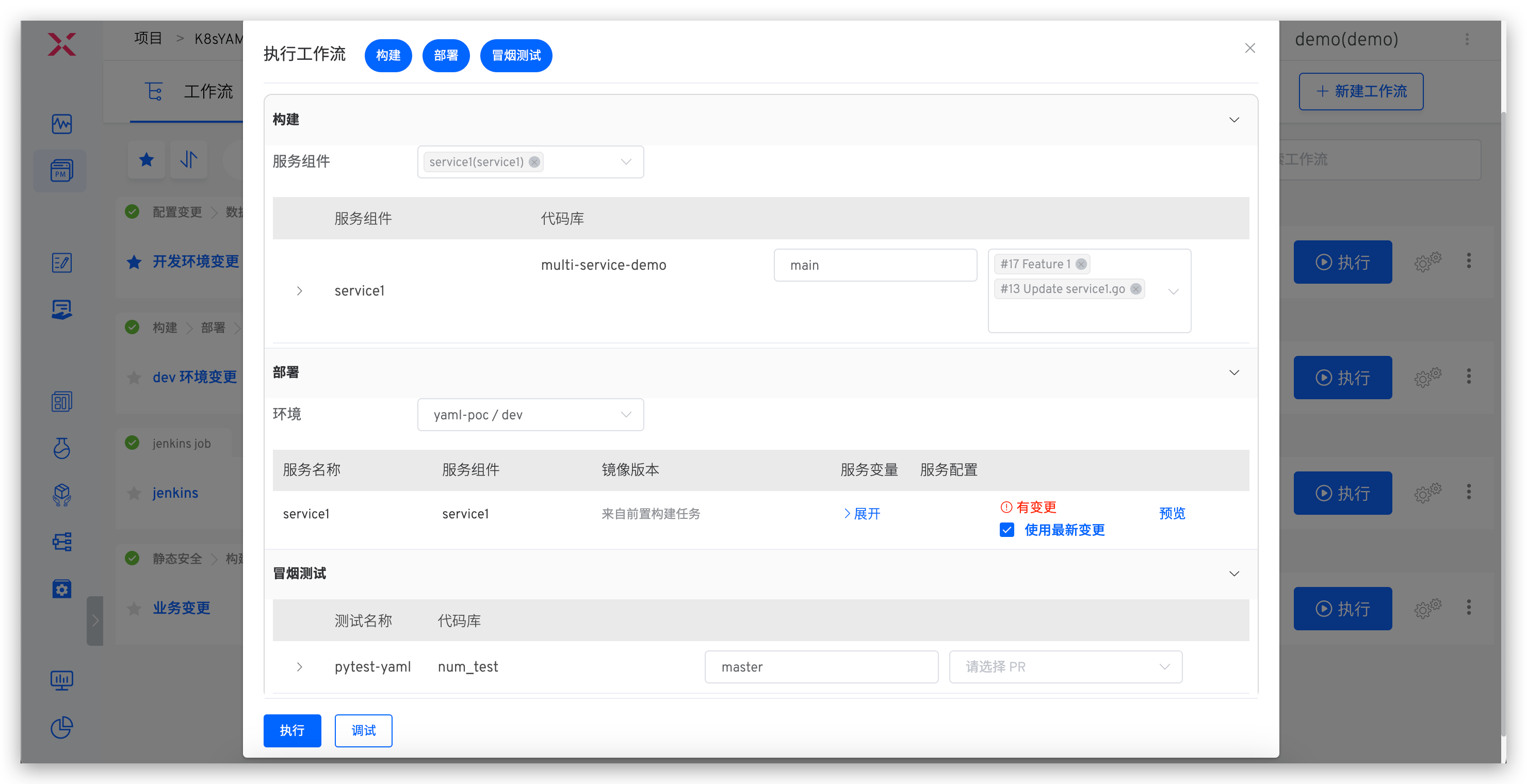Screen dimensions: 1527x784
Task: Click the flask test sidebar icon
Action: point(62,448)
